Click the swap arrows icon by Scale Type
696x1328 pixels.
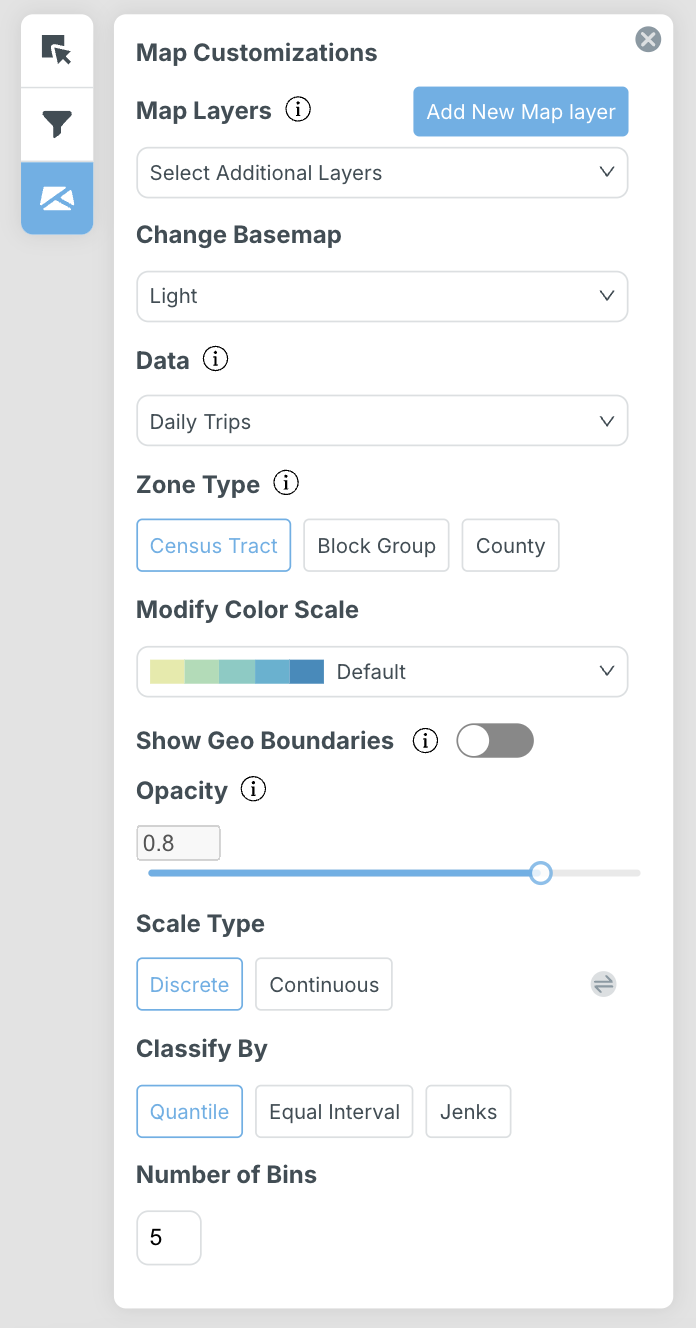click(x=603, y=984)
